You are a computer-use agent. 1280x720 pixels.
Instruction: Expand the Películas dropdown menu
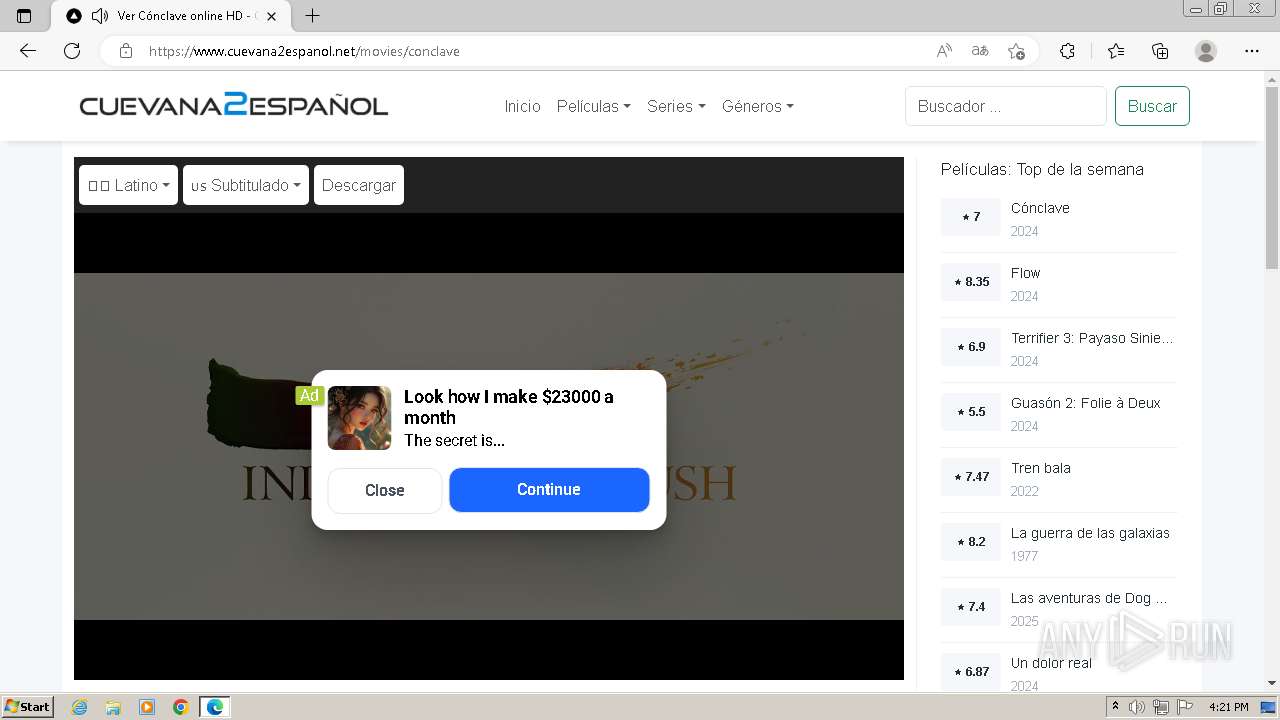click(594, 106)
